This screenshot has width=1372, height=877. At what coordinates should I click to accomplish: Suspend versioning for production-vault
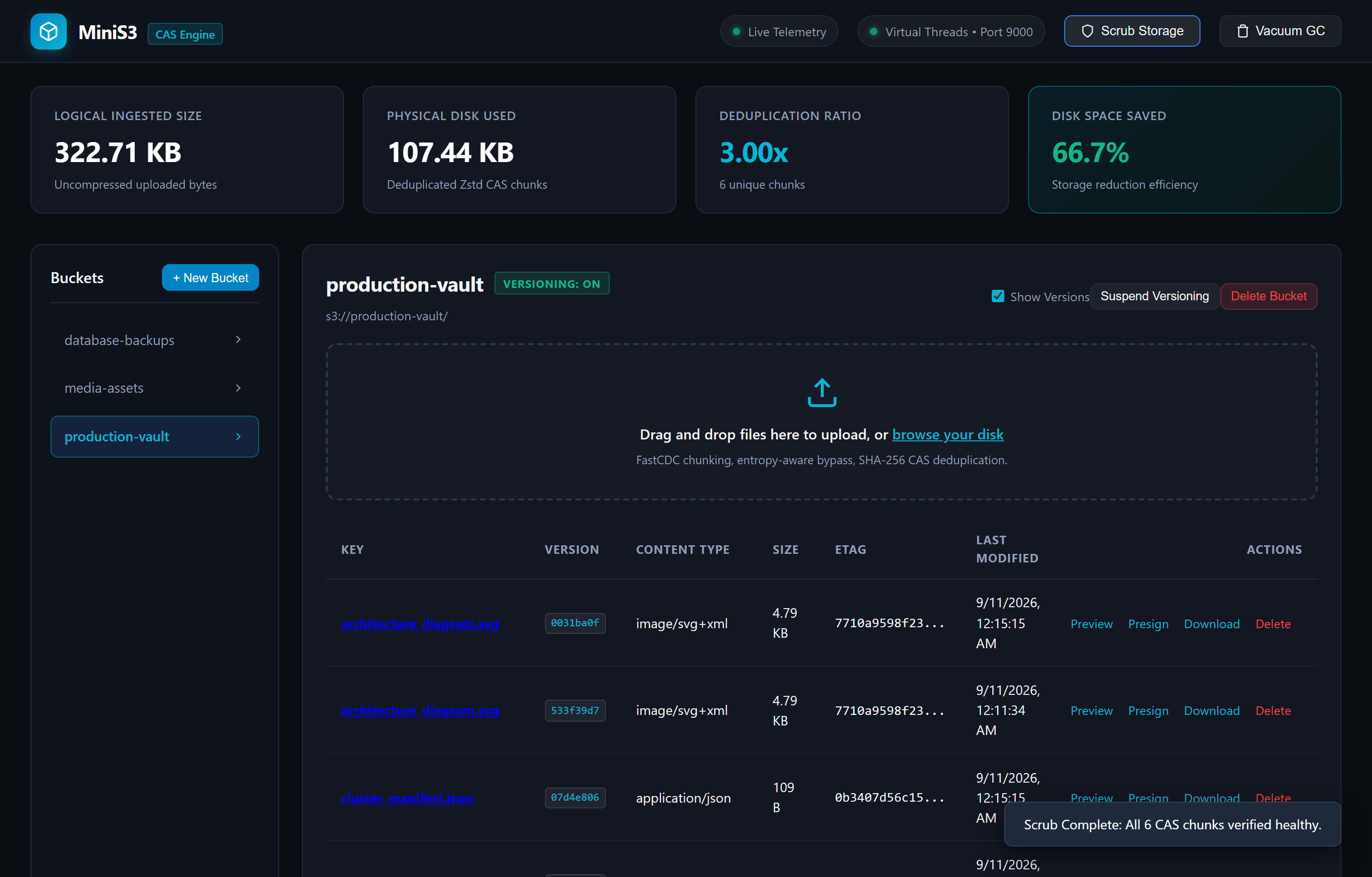1154,296
